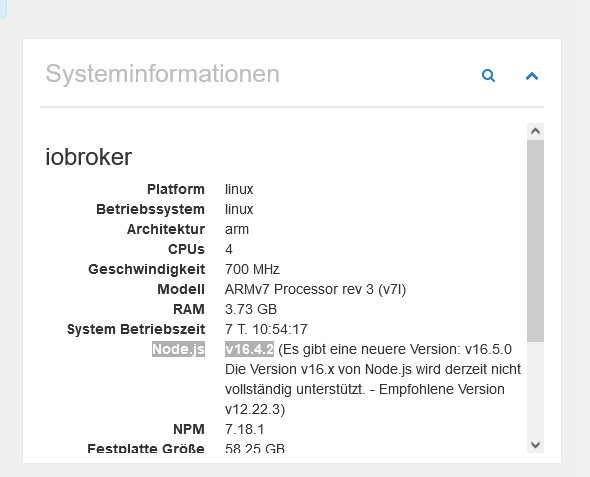Viewport: 590px width, 477px height.
Task: Click the highlighted Node.js label
Action: click(178, 349)
